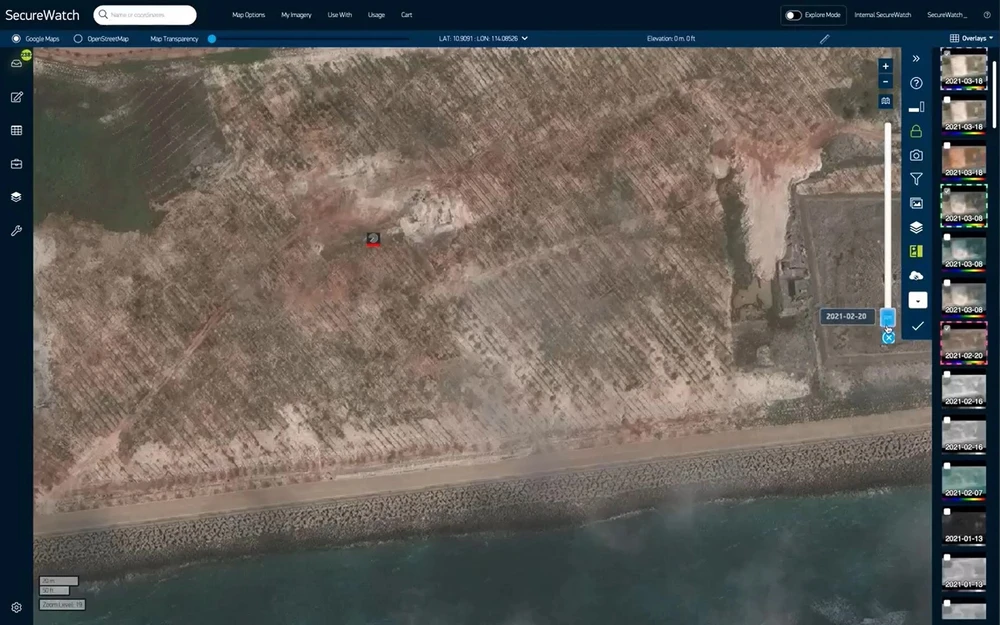Expand the coordinates LAT LON dropdown

click(x=524, y=39)
